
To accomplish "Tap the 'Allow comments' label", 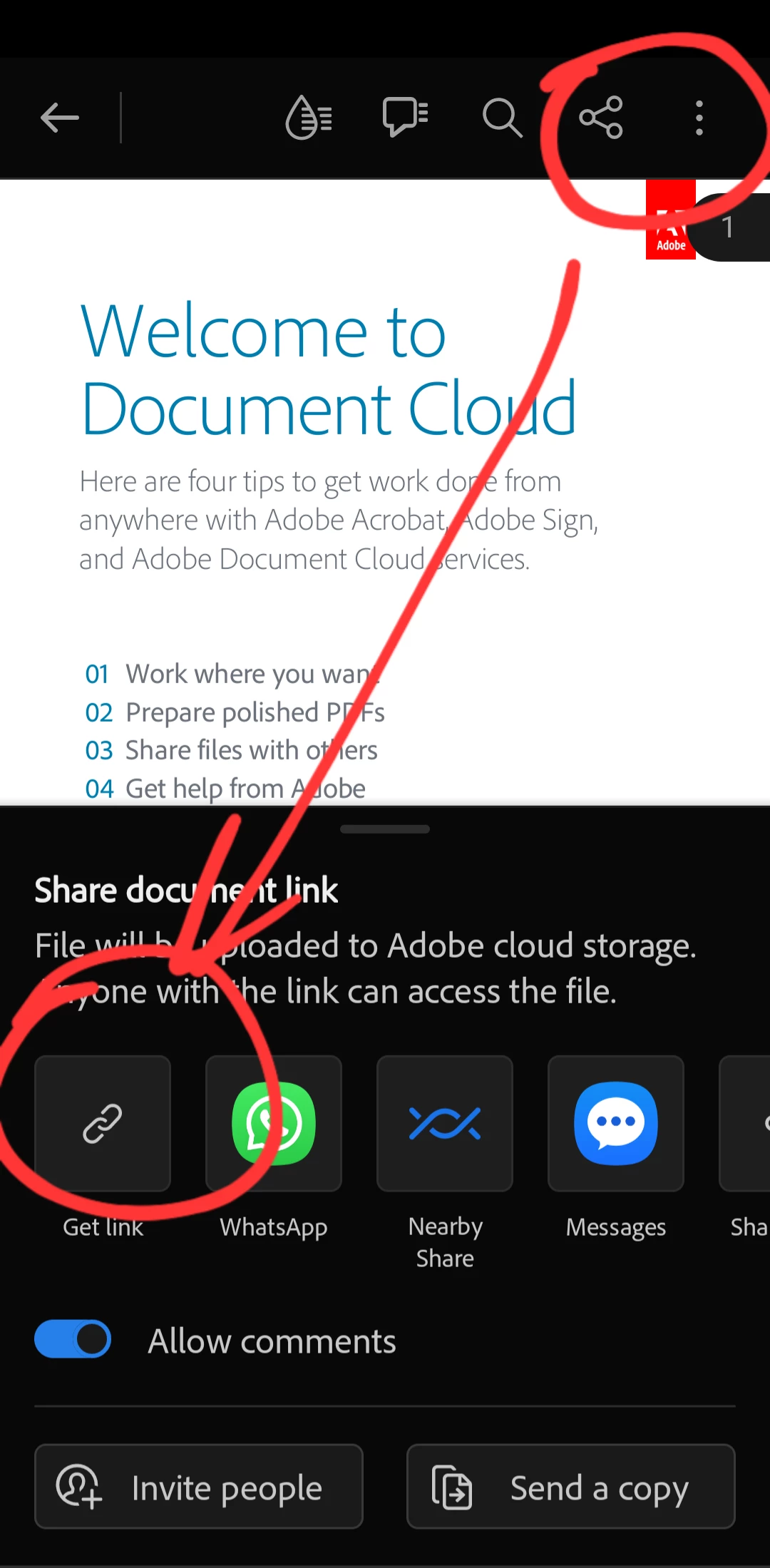I will (x=272, y=1341).
